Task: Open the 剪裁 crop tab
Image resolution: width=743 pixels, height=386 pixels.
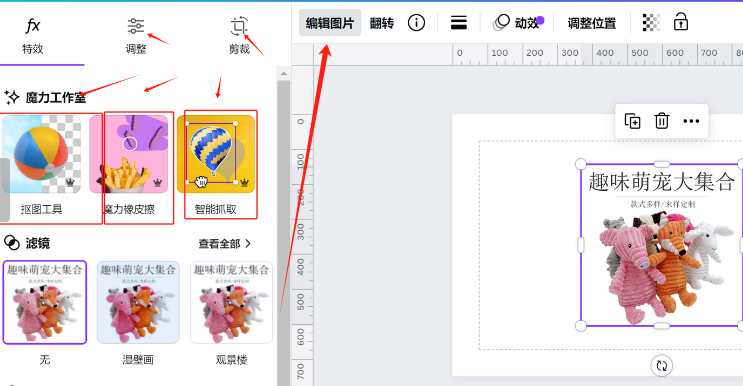Action: click(x=239, y=36)
